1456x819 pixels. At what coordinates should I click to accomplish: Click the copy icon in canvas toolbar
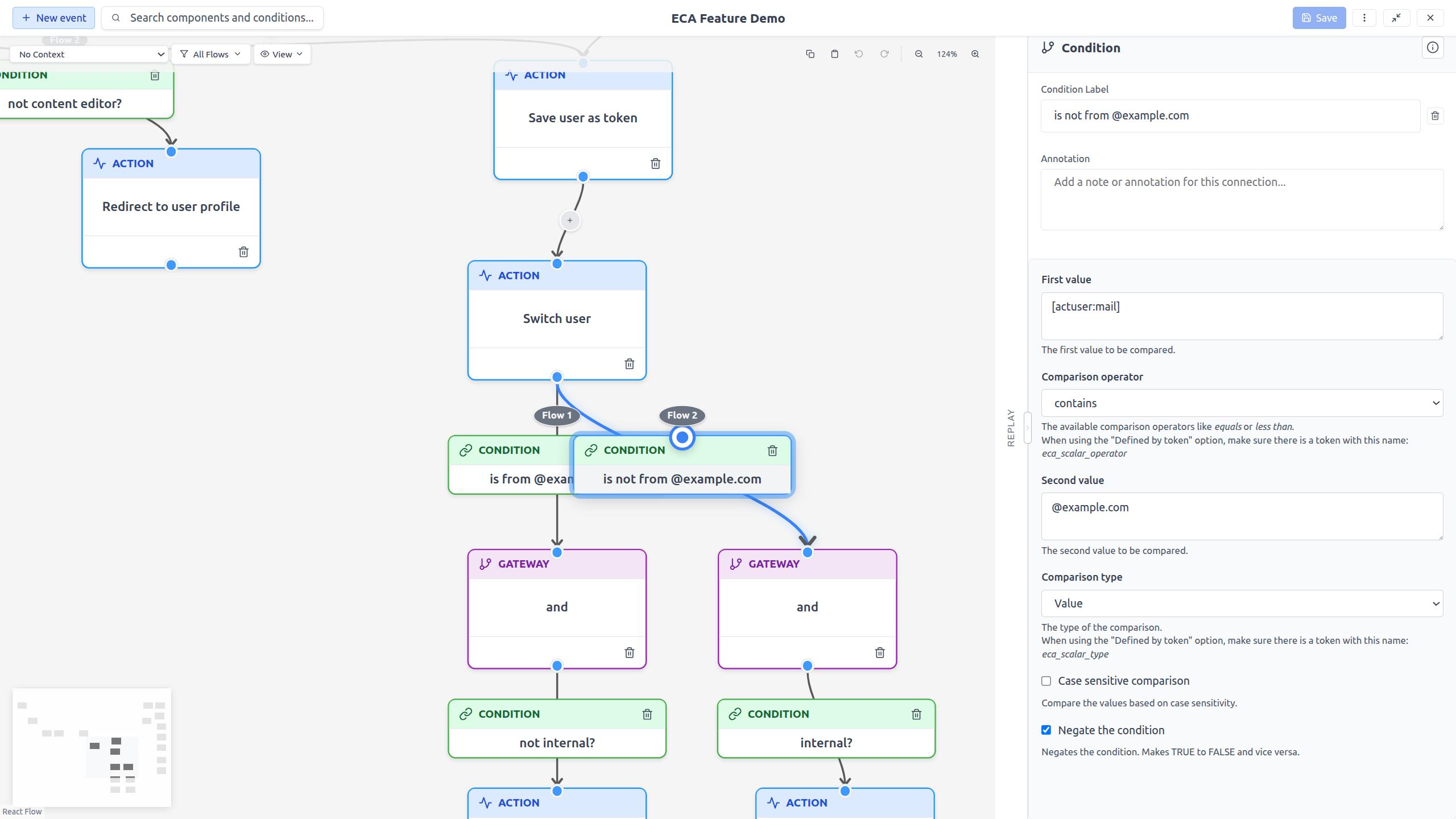[810, 54]
